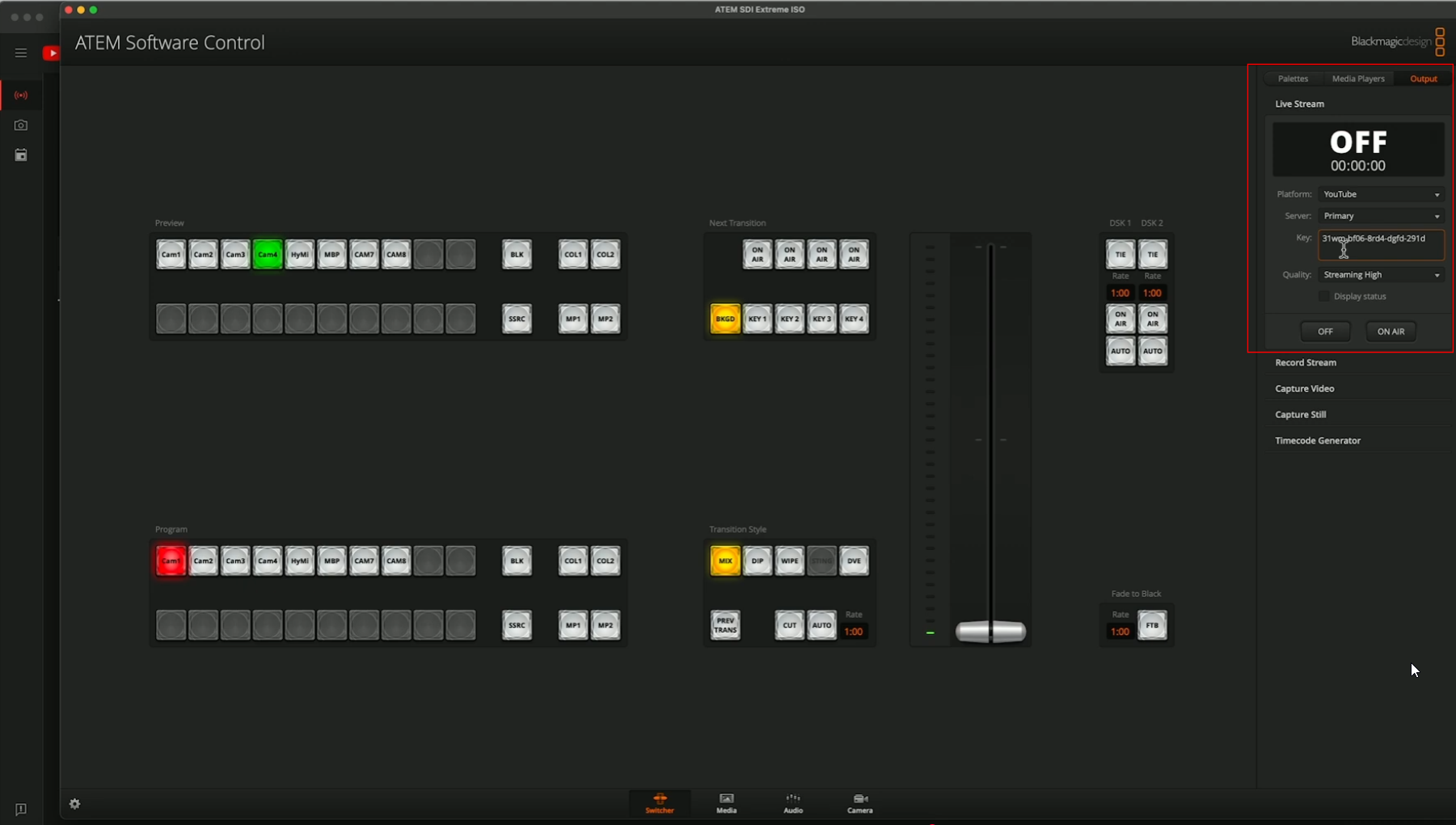Toggle KEY 1 in Next Transition
Viewport: 1456px width, 825px height.
pos(758,319)
